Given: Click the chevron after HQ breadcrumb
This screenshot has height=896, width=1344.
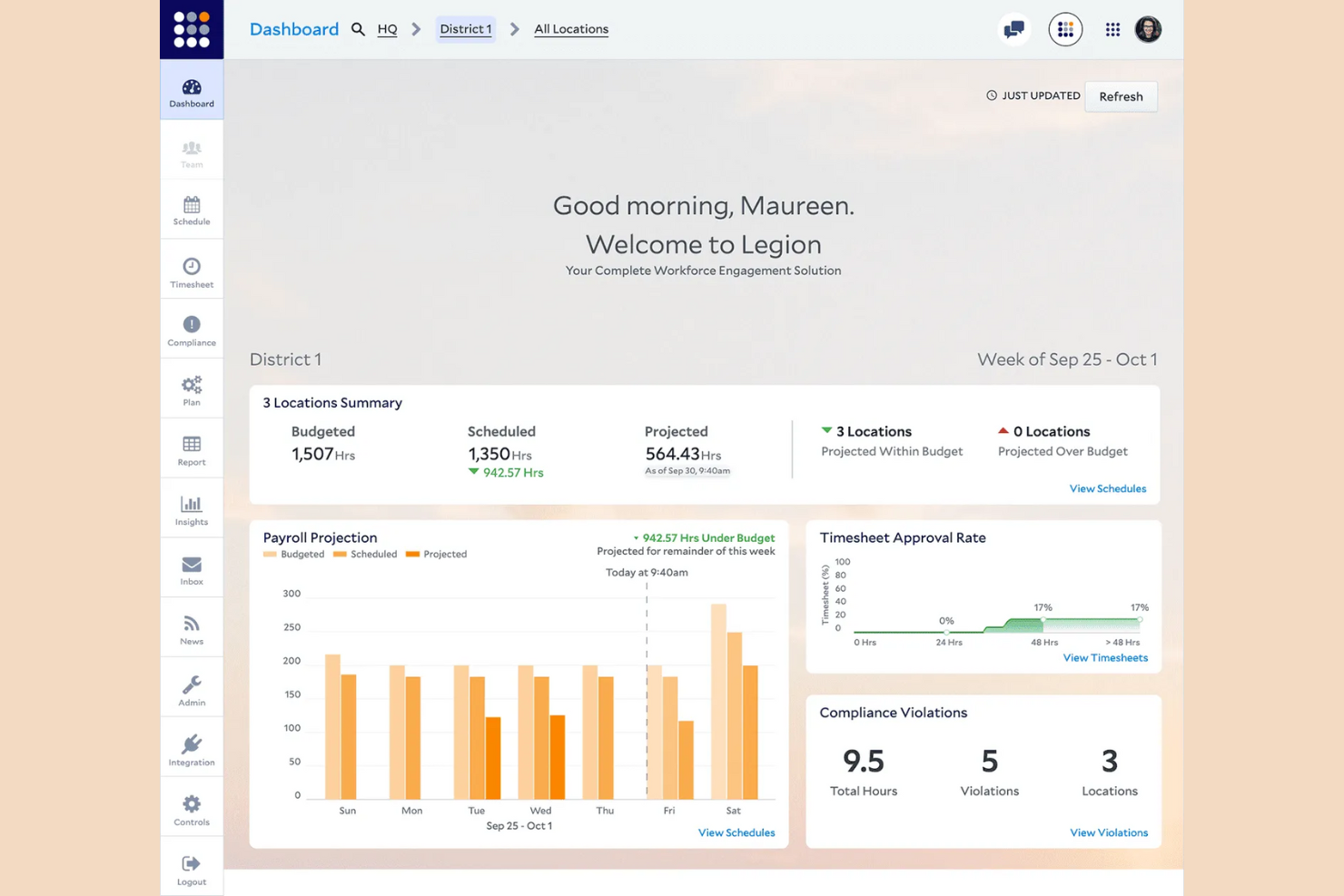Looking at the screenshot, I should [417, 29].
